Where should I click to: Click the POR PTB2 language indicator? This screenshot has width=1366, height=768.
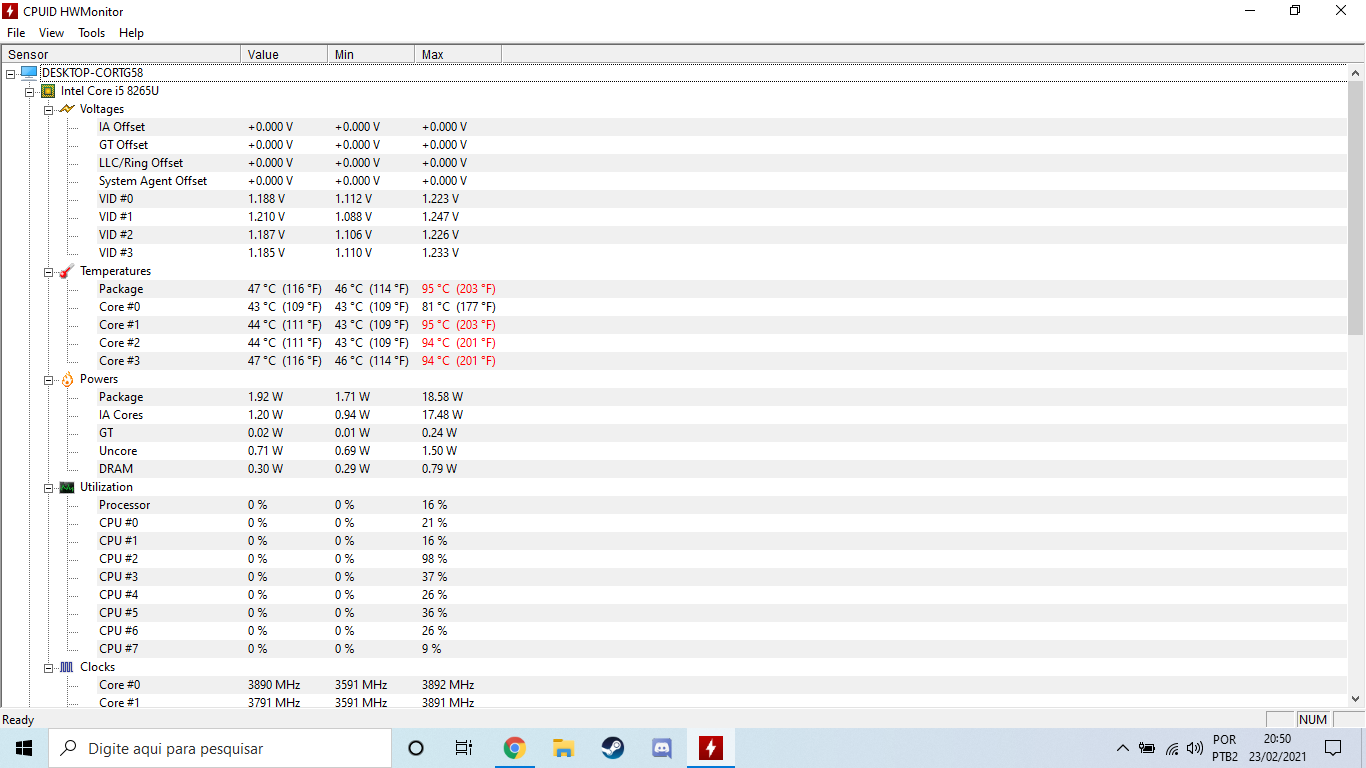(1225, 748)
